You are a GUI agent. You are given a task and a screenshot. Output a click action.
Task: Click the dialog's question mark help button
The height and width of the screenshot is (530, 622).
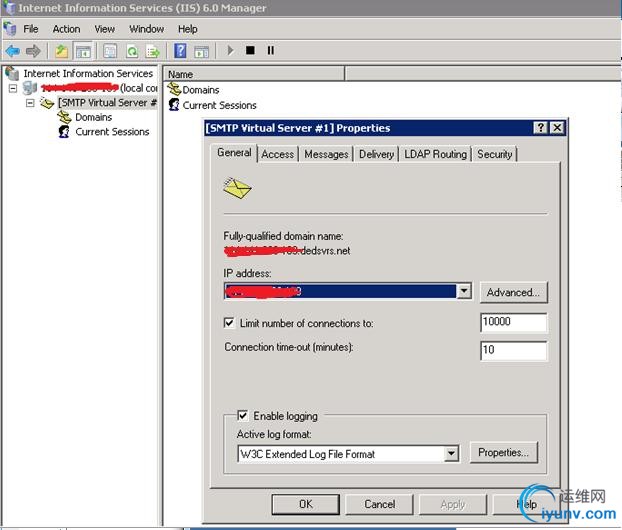[540, 128]
